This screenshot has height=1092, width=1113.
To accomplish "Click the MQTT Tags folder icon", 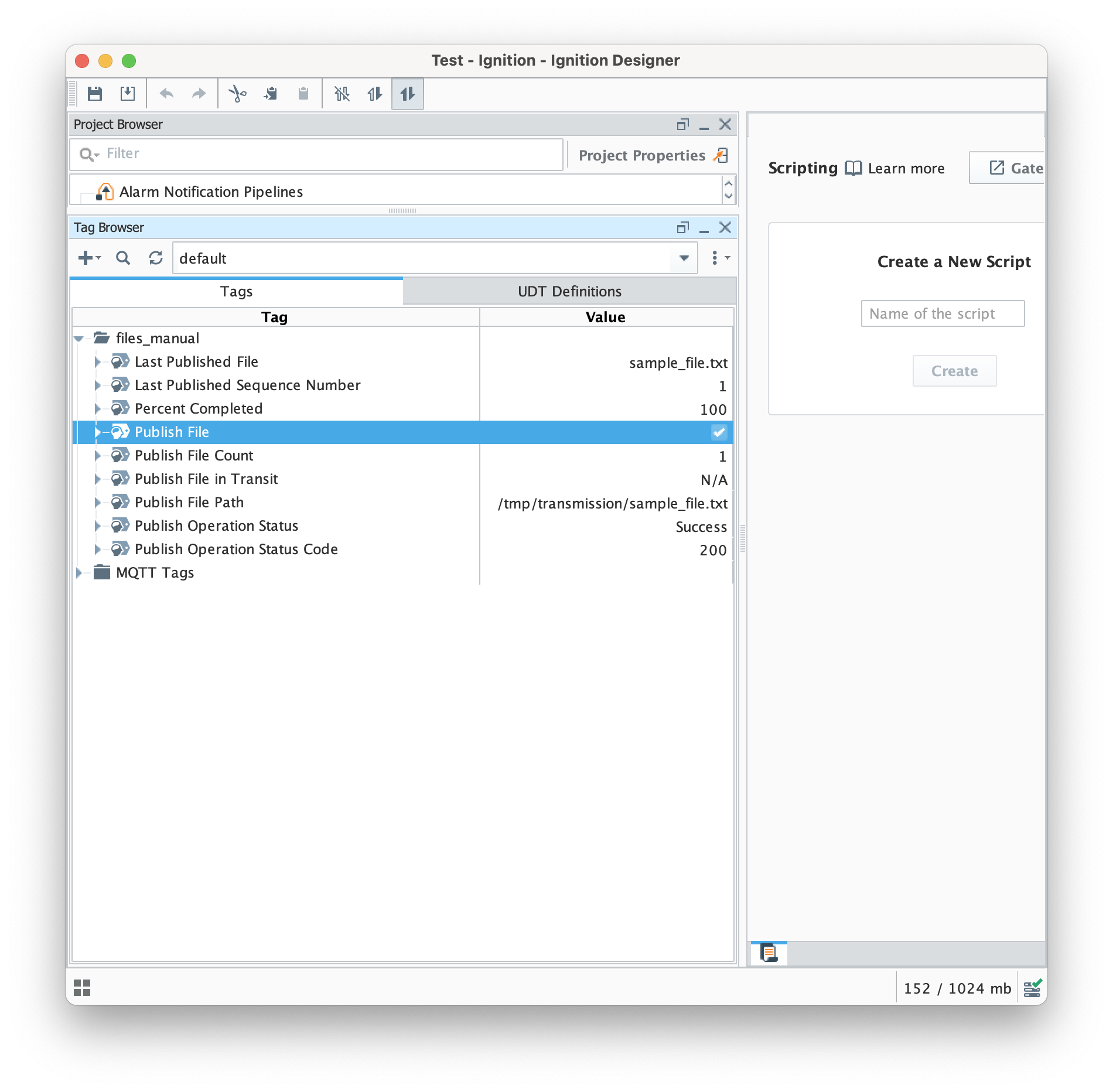I will [x=102, y=572].
